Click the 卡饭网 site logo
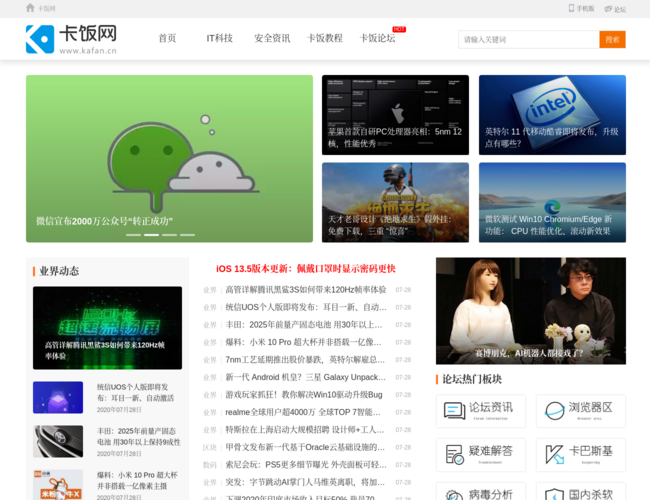Viewport: 650px width, 500px height. (71, 39)
